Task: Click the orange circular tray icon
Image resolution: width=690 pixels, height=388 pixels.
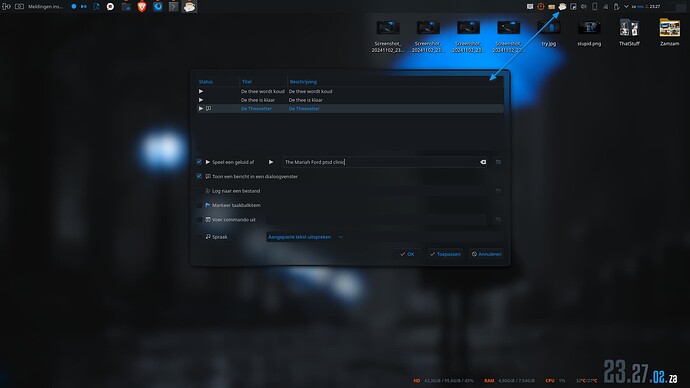Action: coord(541,7)
